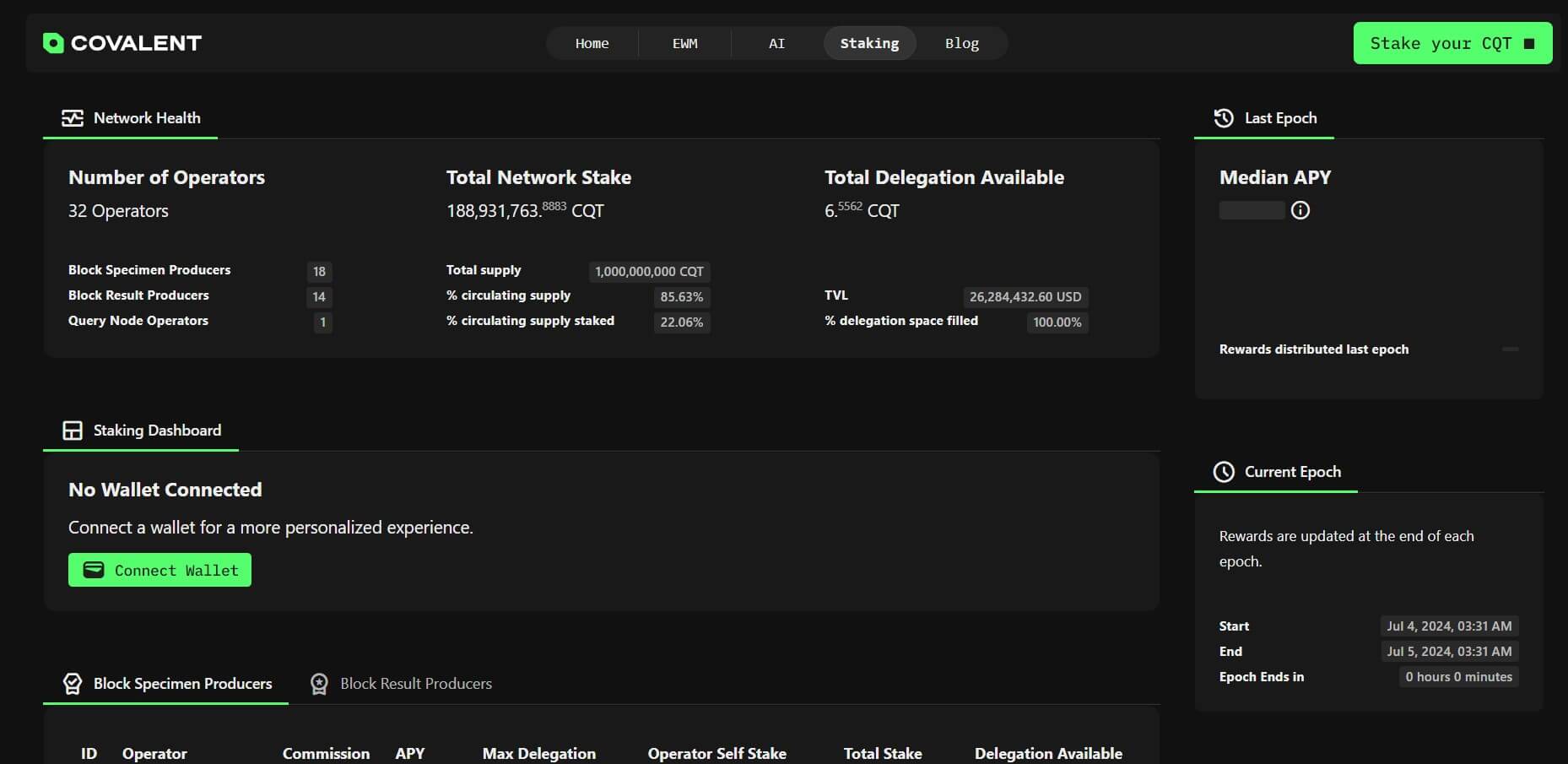This screenshot has height=764, width=1568.
Task: Open the Median APY info icon
Action: click(x=1300, y=210)
